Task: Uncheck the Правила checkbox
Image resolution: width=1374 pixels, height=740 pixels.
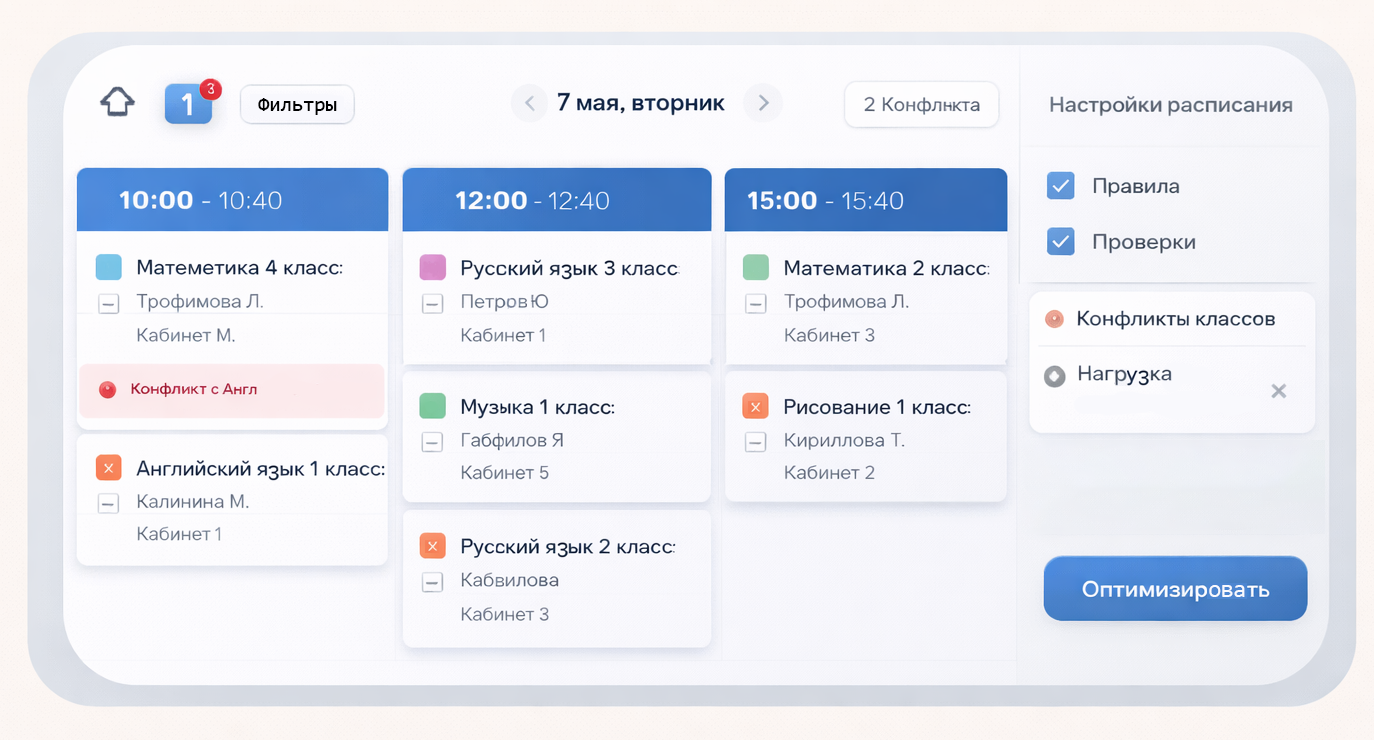Action: (x=1059, y=185)
